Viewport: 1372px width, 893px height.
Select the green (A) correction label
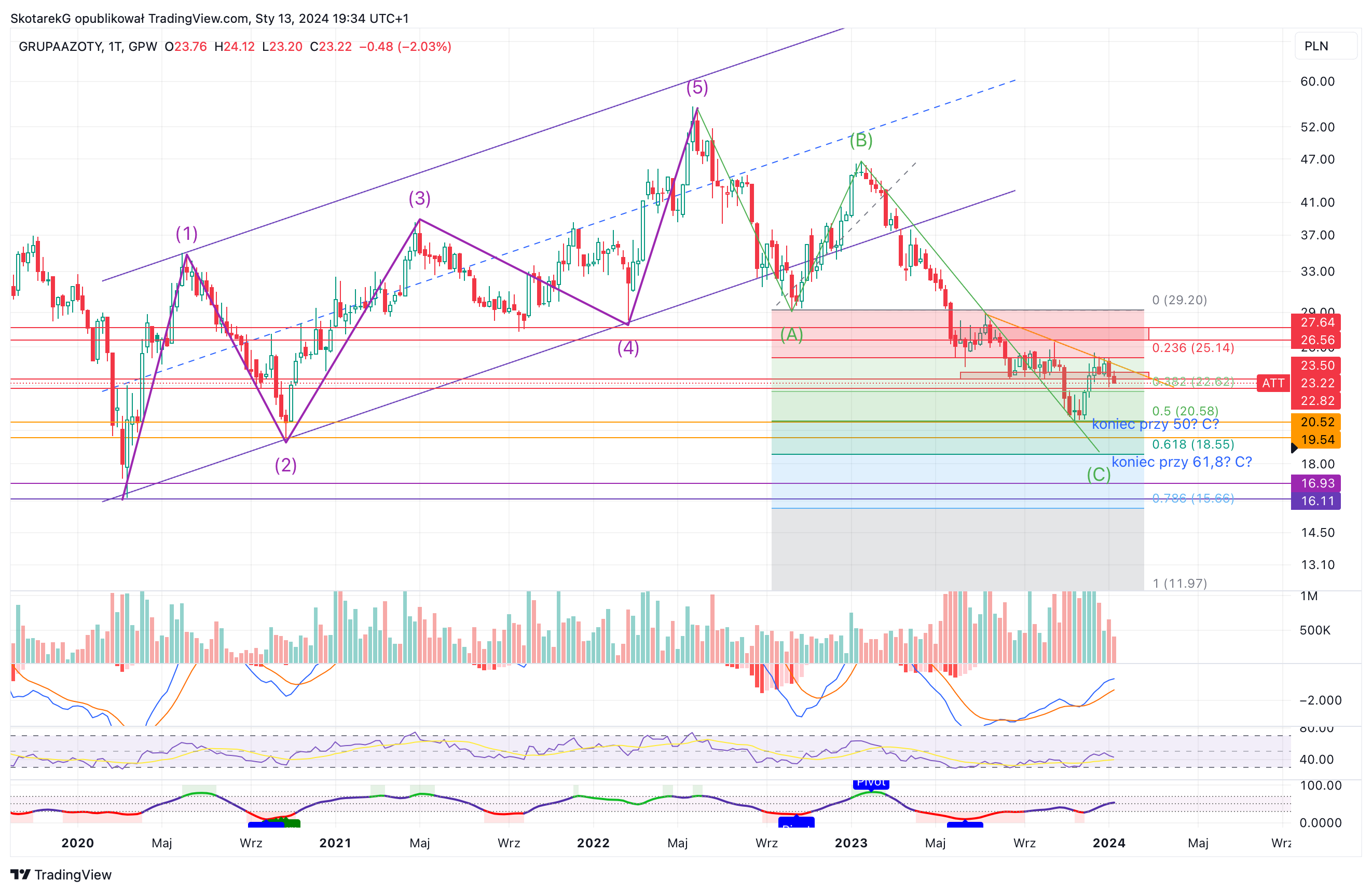click(x=791, y=334)
